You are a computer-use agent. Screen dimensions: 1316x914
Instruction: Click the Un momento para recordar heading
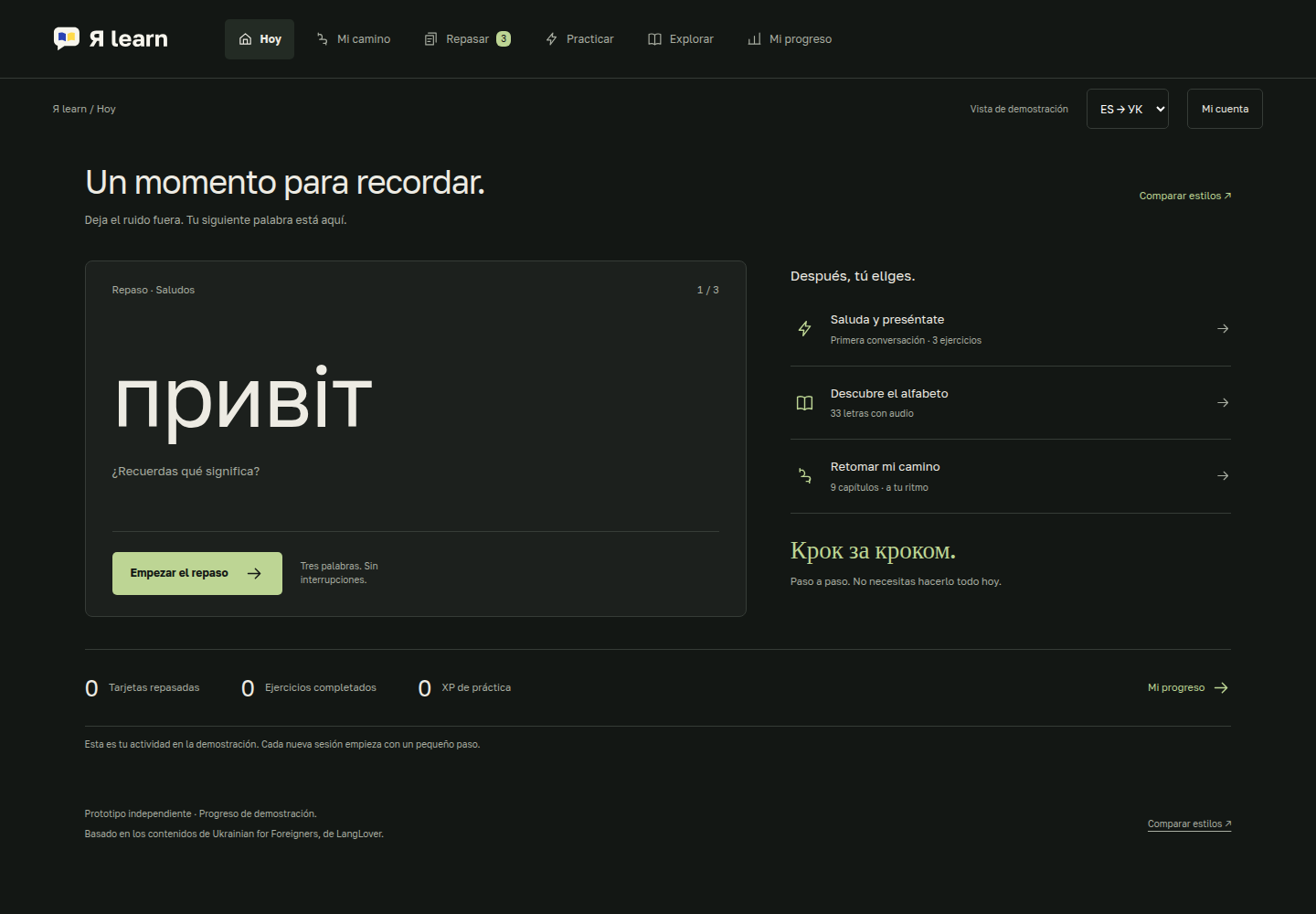(284, 183)
